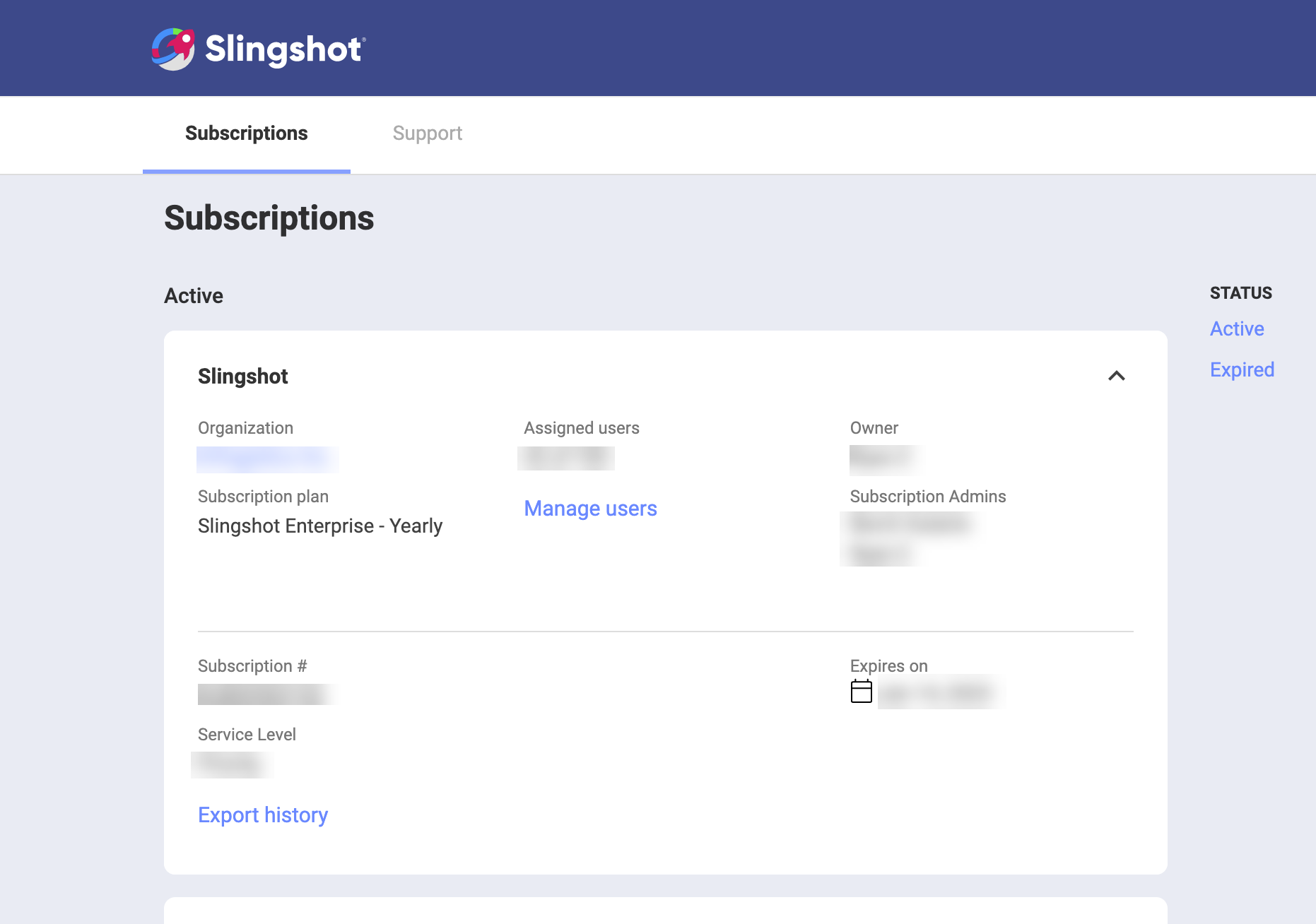Click the Organization label

tap(245, 428)
